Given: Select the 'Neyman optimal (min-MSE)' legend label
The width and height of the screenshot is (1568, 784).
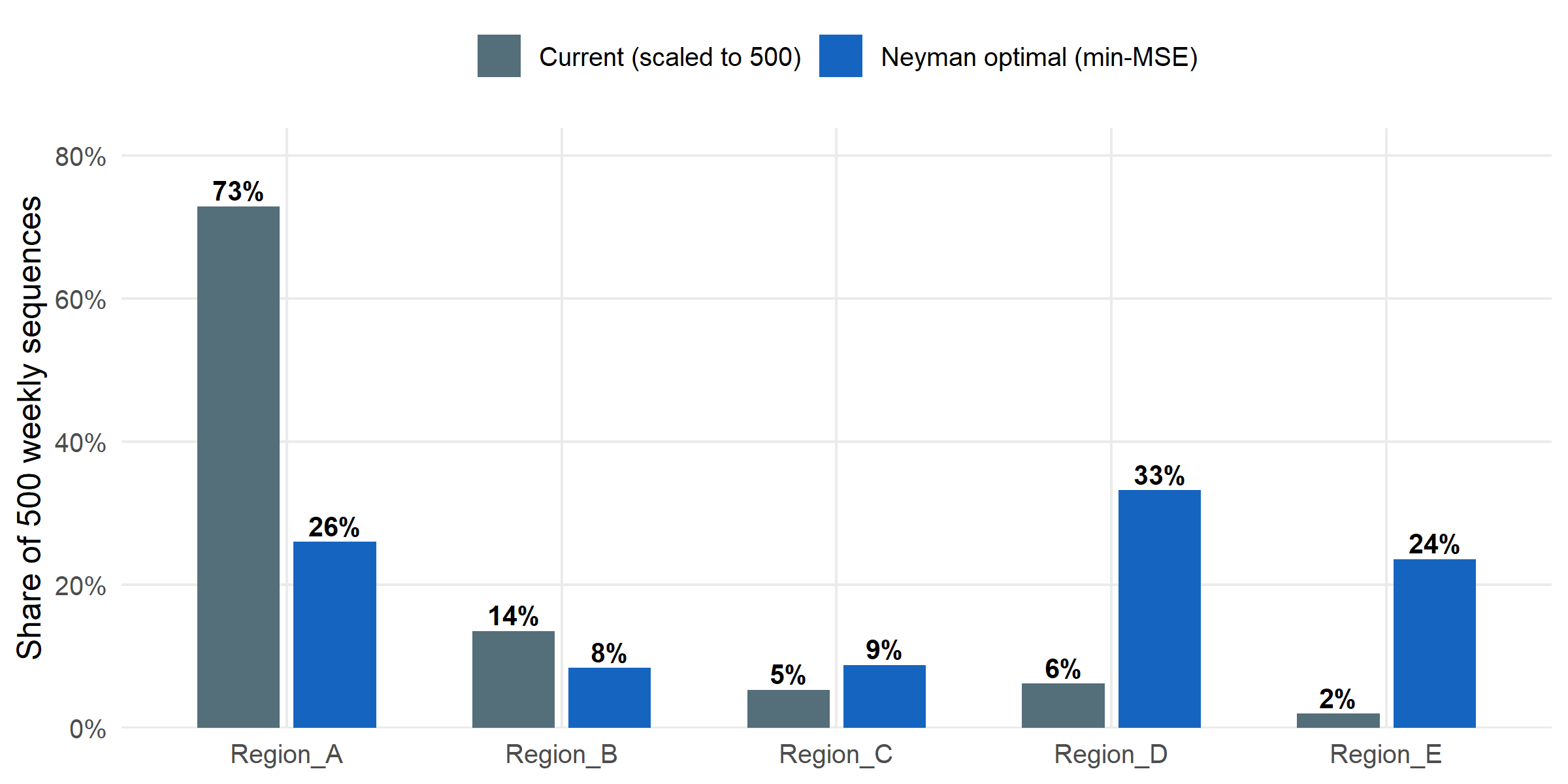Looking at the screenshot, I should 1039,57.
